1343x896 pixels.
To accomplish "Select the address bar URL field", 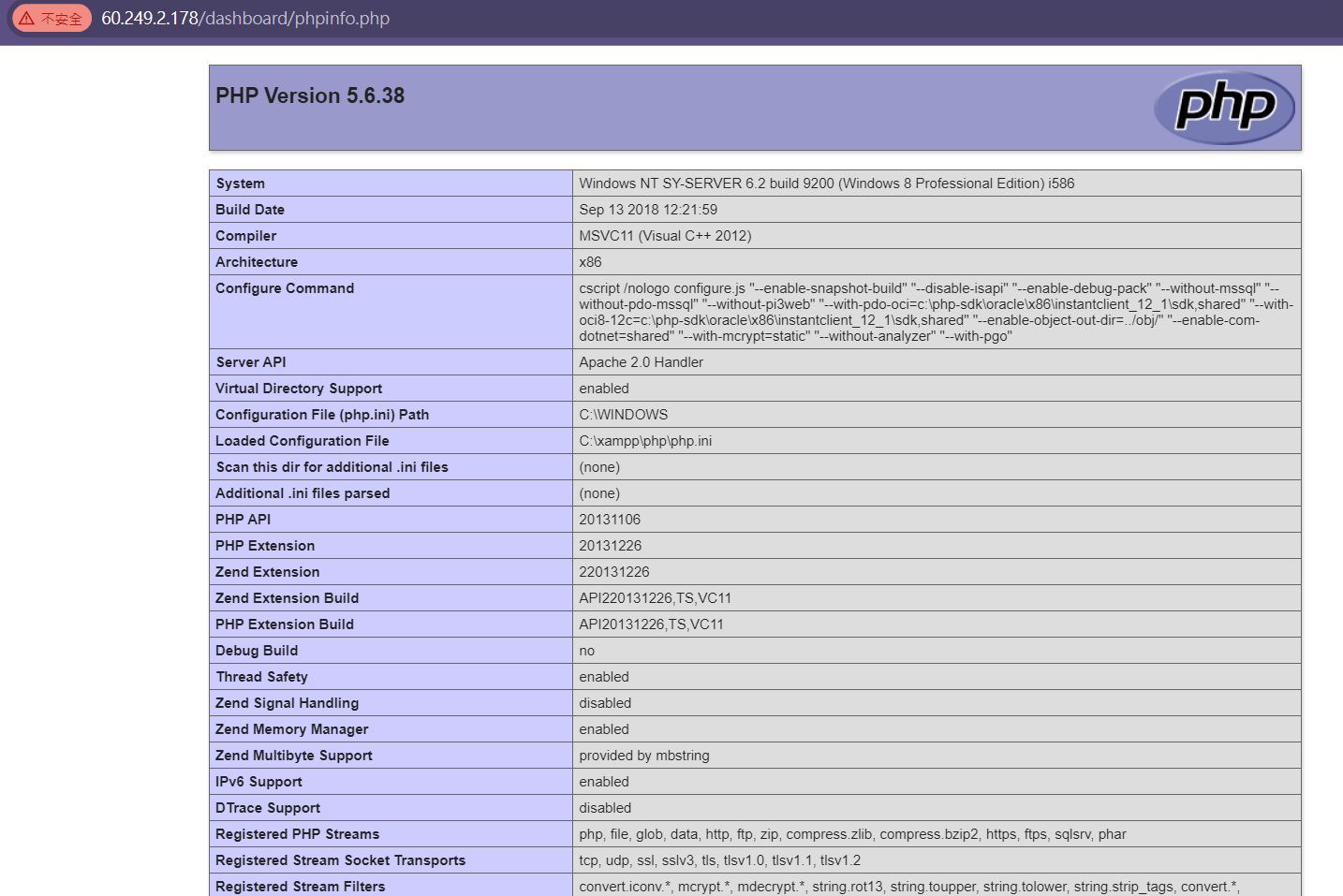I will (x=245, y=18).
